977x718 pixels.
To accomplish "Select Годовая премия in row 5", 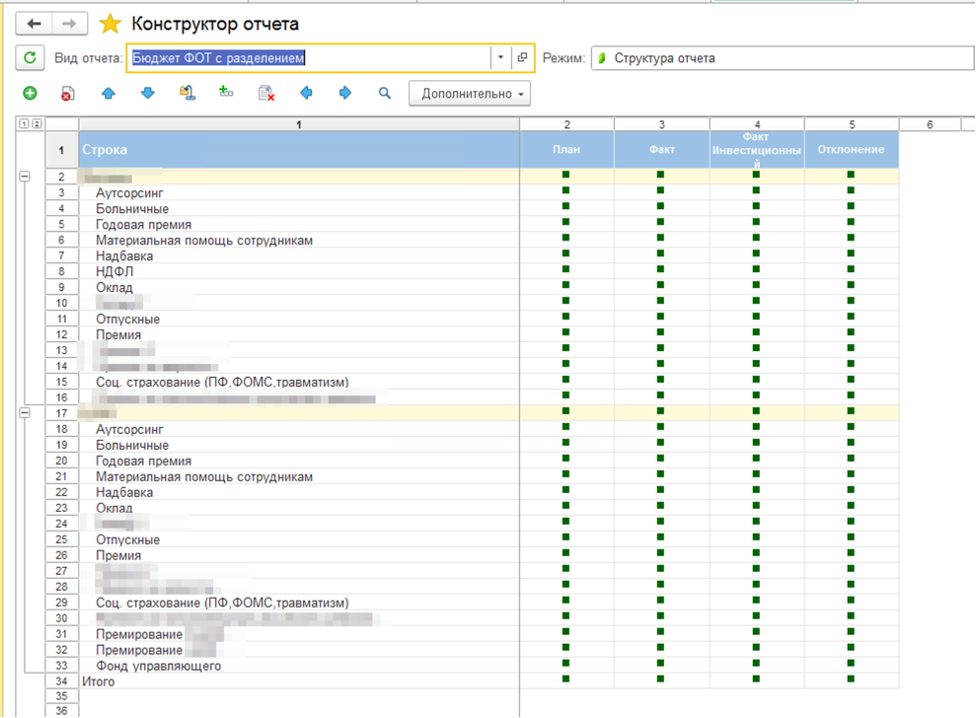I will pos(143,224).
